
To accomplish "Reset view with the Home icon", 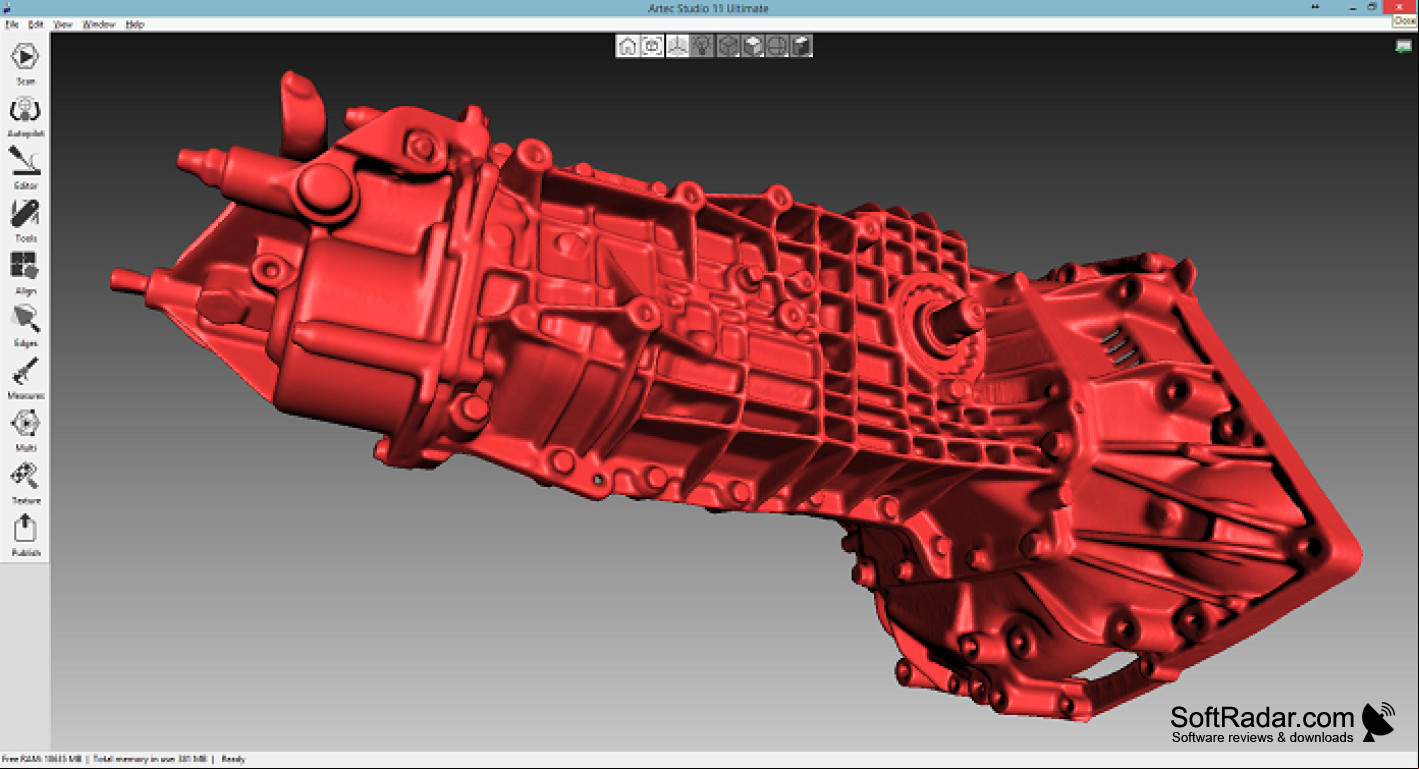I will tap(627, 46).
